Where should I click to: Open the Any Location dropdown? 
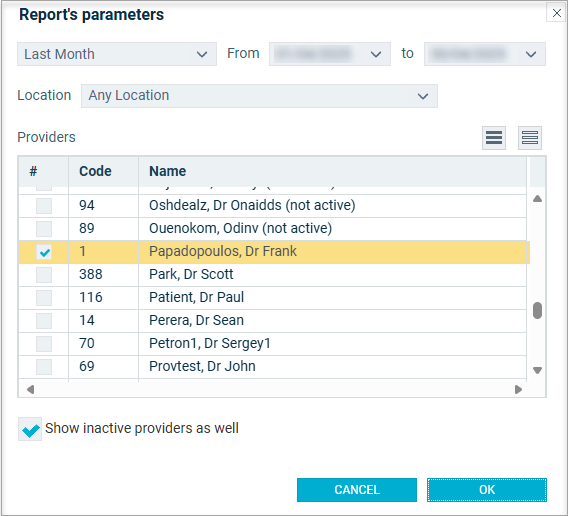coord(259,96)
